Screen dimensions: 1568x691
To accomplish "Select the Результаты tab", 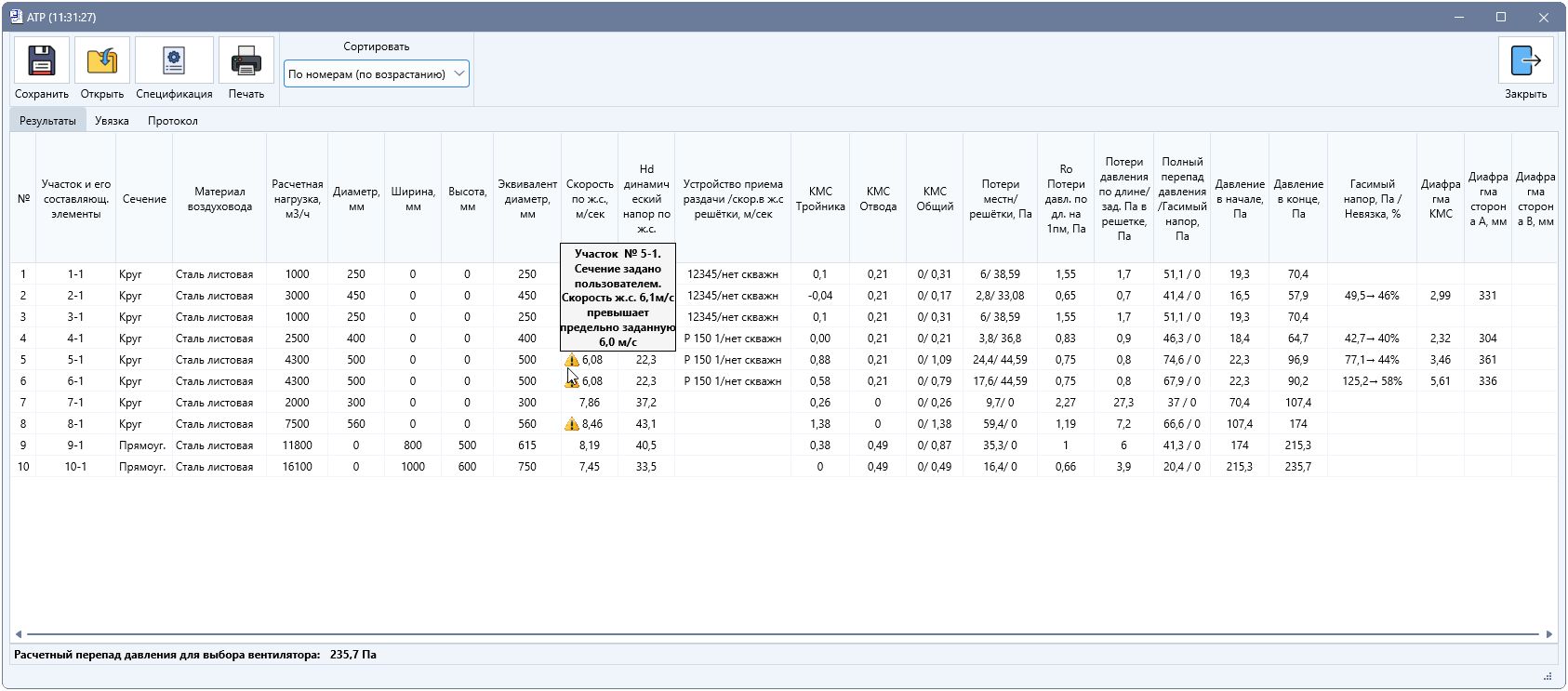I will click(x=47, y=121).
